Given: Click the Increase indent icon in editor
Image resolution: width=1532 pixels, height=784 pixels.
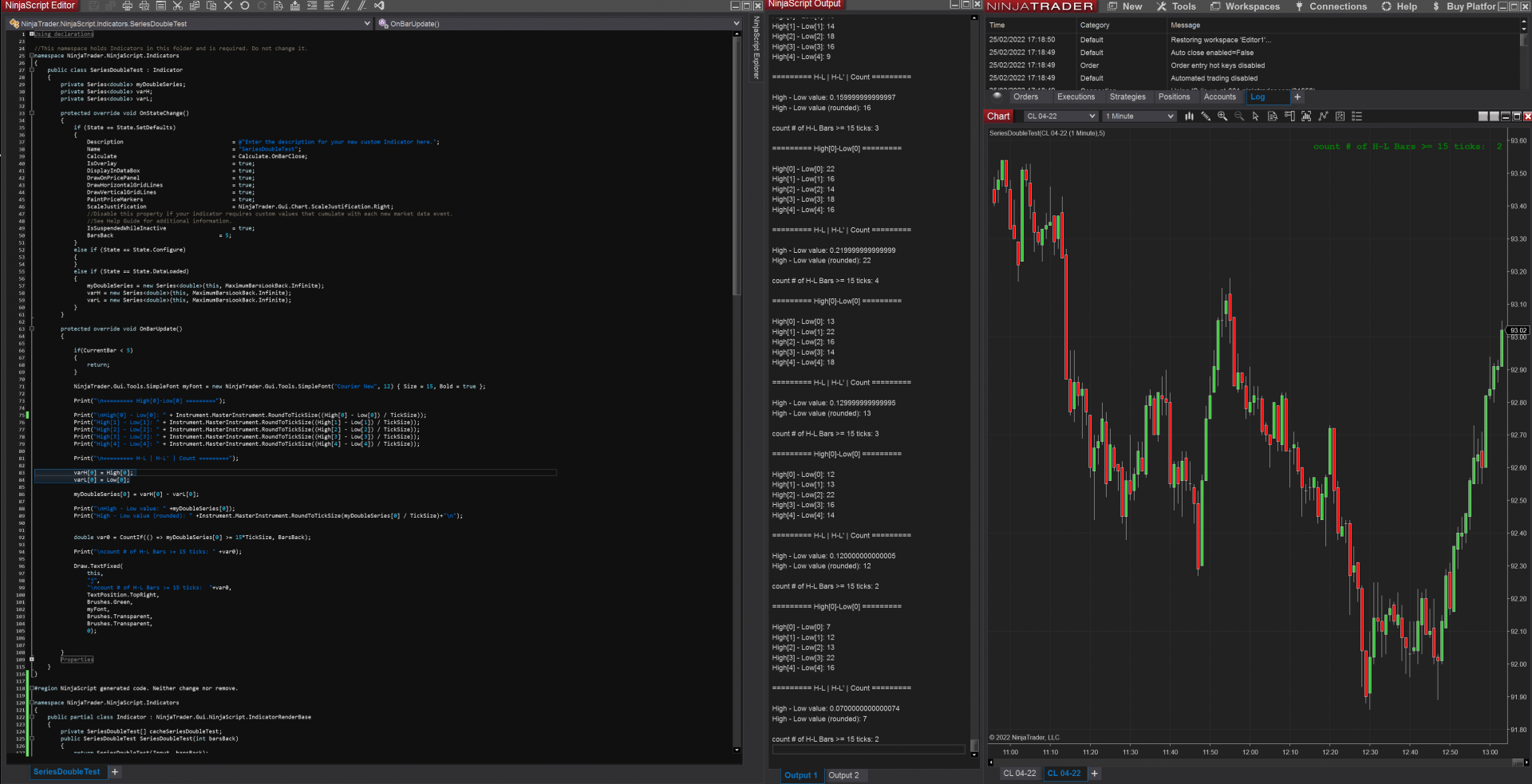Looking at the screenshot, I should pos(329,6).
